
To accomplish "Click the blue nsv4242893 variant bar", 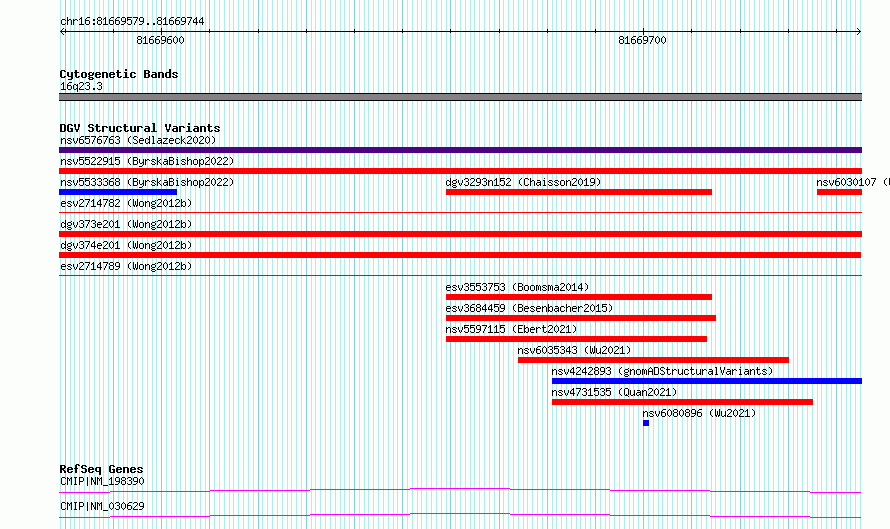I will 707,381.
